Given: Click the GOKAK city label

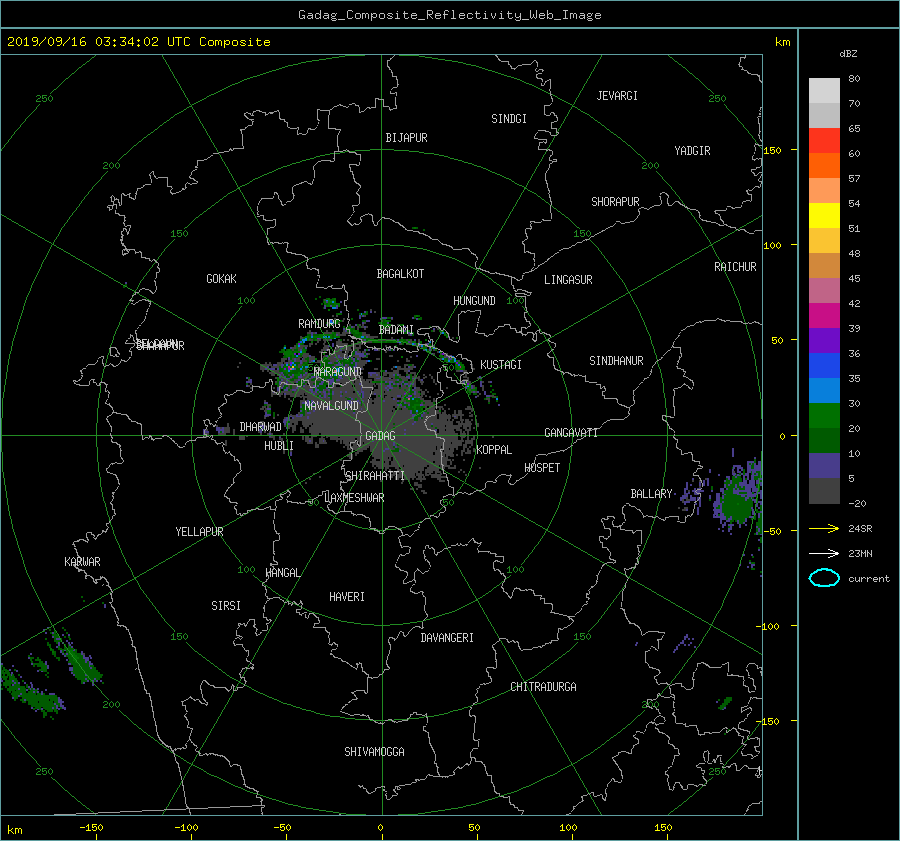Looking at the screenshot, I should tap(221, 279).
